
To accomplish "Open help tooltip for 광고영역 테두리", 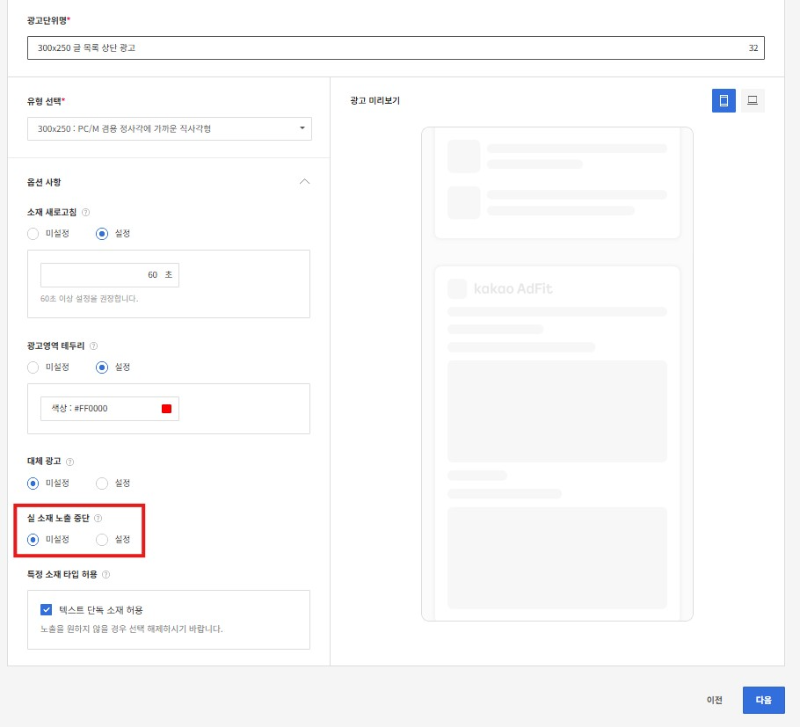I will (x=93, y=346).
